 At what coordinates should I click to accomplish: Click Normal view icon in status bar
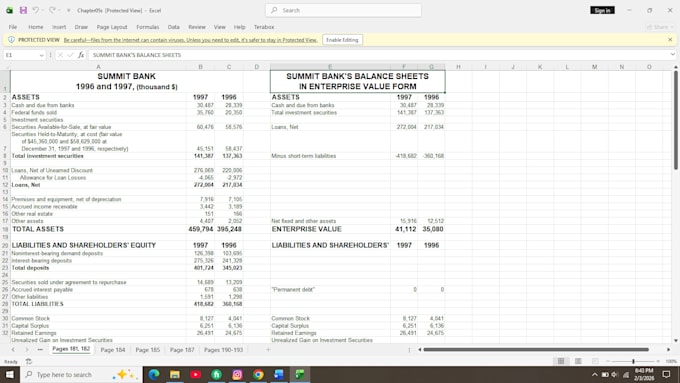tap(561, 361)
